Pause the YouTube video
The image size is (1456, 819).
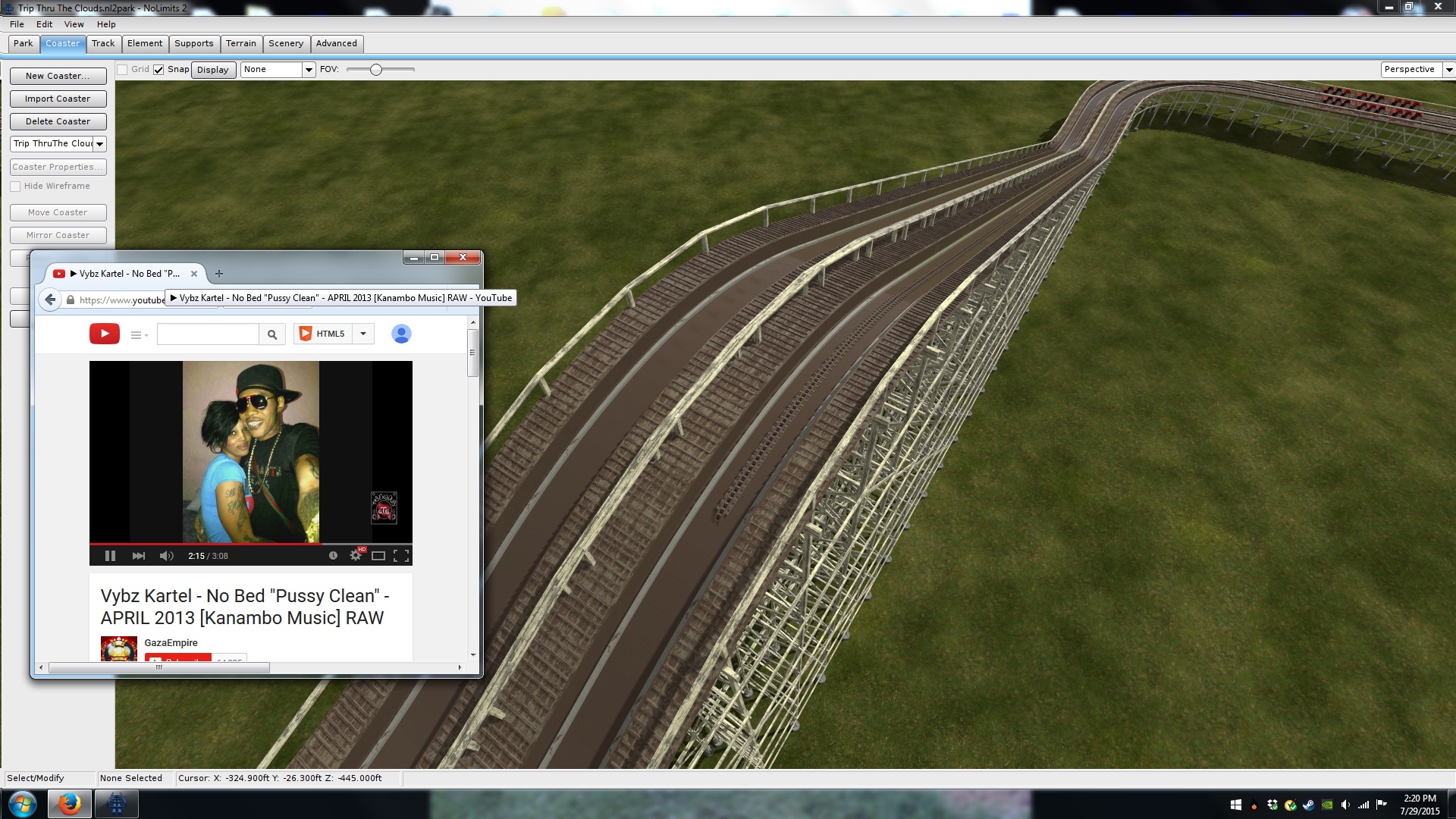[110, 556]
